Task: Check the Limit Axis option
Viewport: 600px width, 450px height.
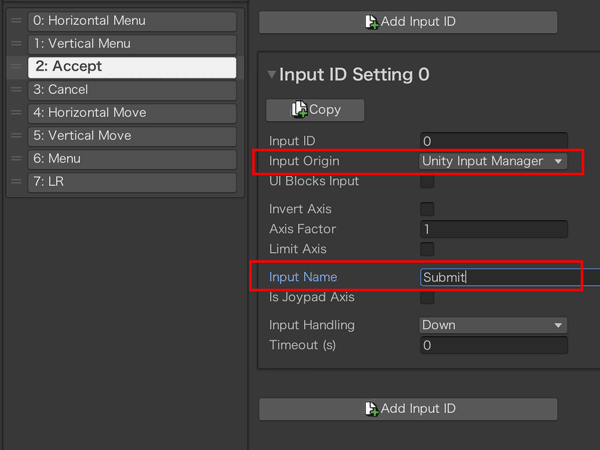Action: (x=427, y=249)
